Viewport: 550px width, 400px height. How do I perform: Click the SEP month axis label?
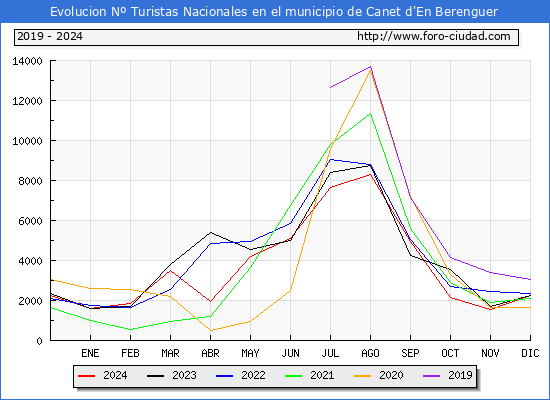[410, 353]
